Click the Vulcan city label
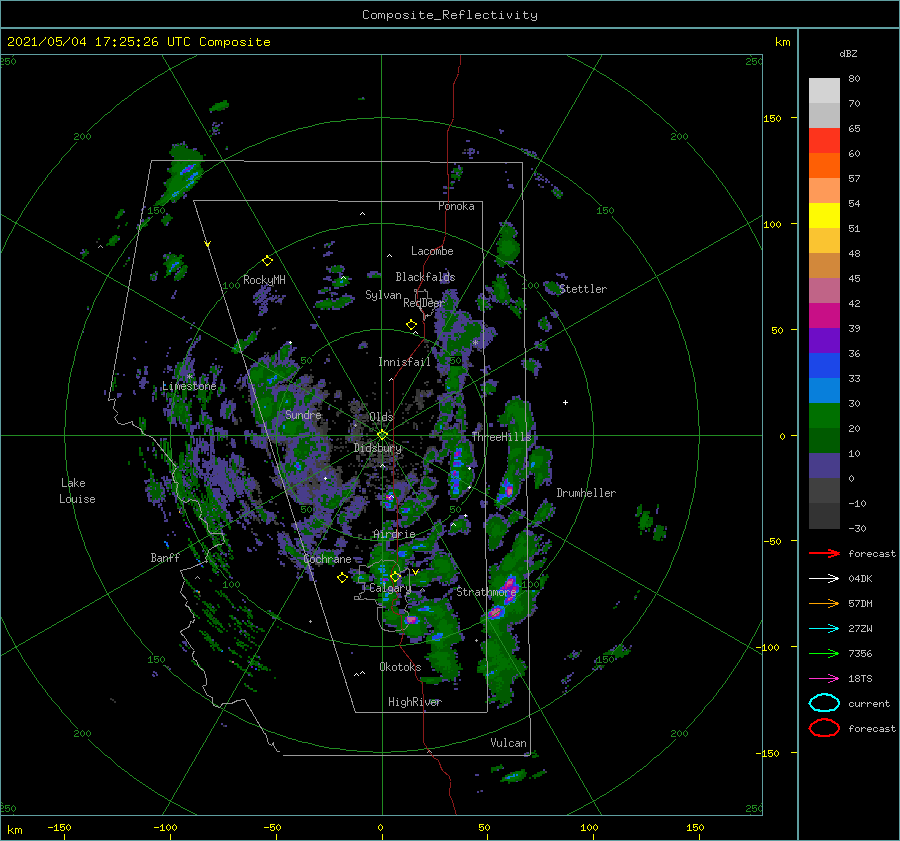The width and height of the screenshot is (900, 841). tap(508, 742)
